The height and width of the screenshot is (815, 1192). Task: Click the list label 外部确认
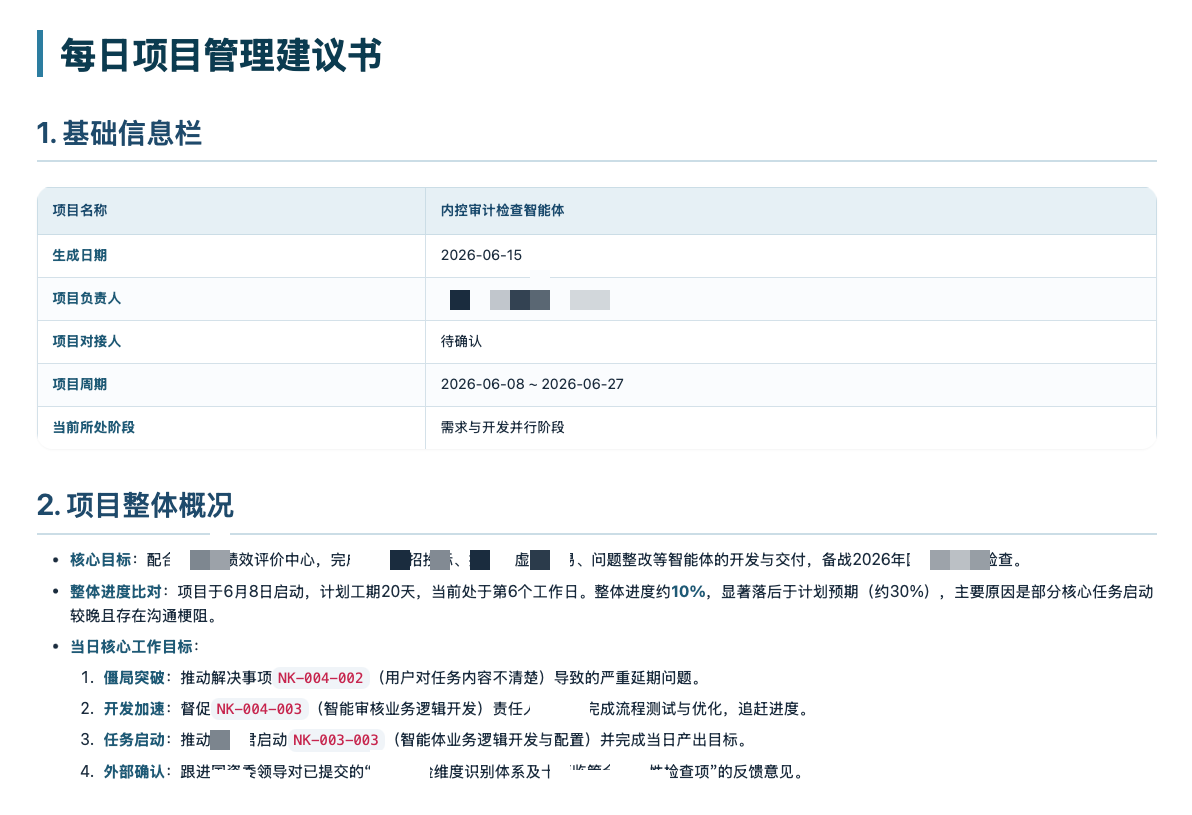pos(134,772)
